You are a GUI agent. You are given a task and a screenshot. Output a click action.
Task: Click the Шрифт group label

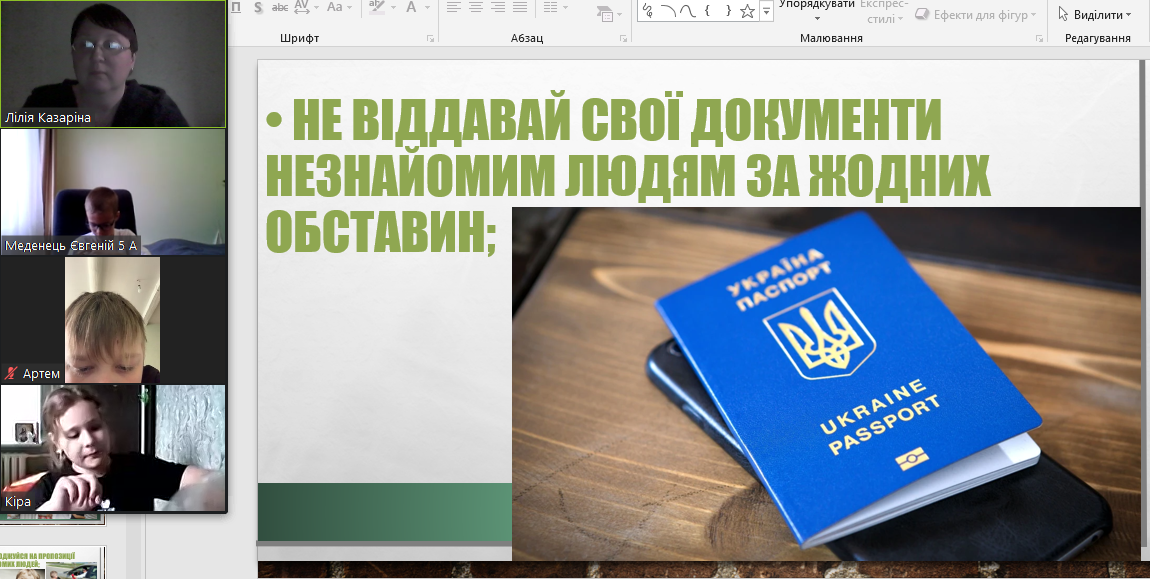point(299,38)
